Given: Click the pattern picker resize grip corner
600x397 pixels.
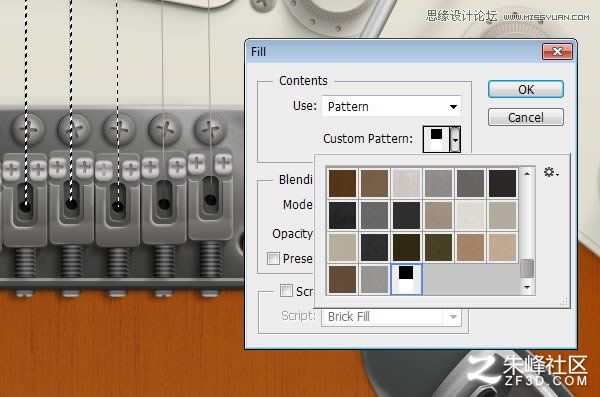Looking at the screenshot, I should [564, 302].
